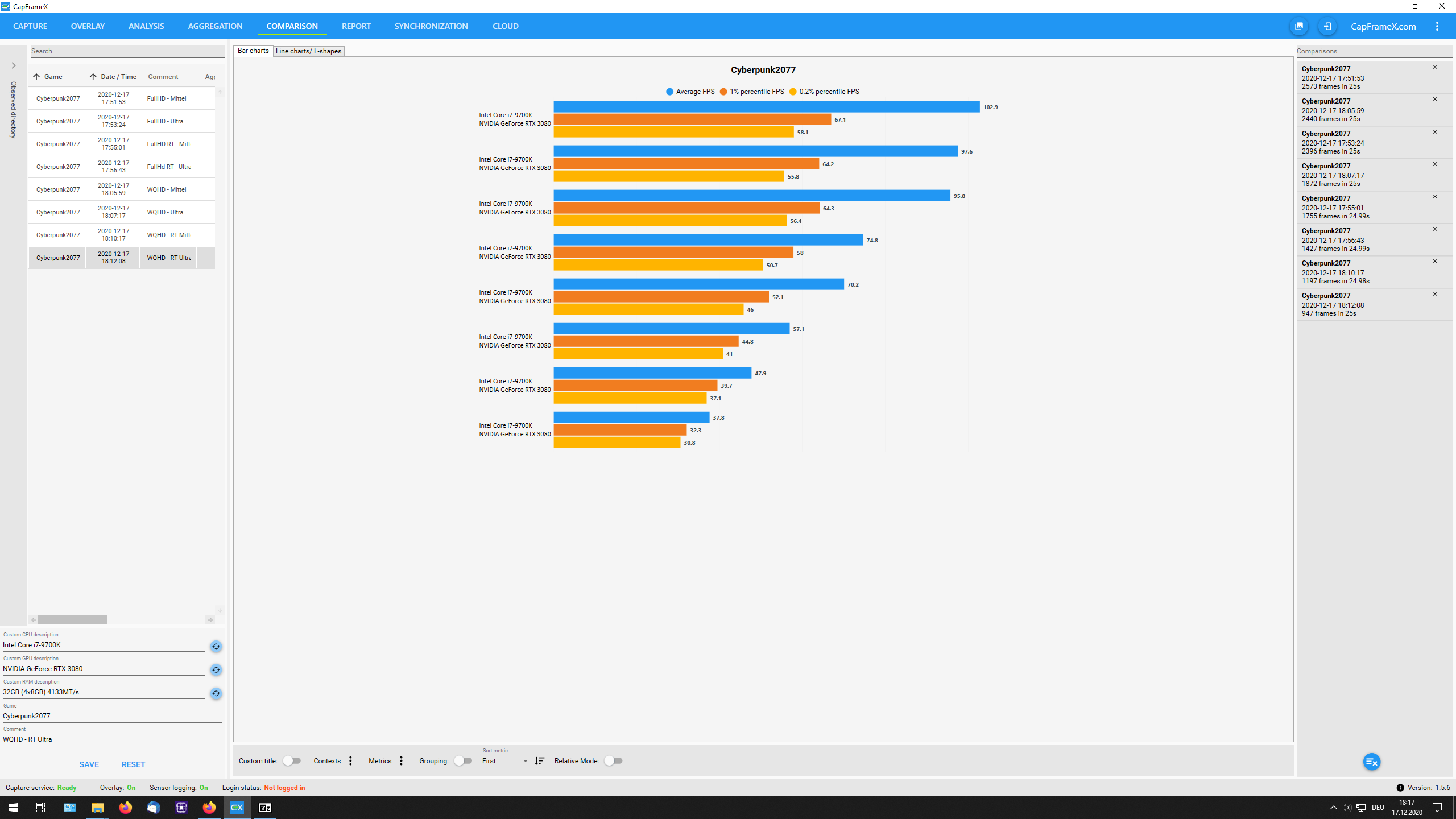This screenshot has width=1456, height=819.
Task: Enable the Custom title toggle
Action: coord(291,761)
